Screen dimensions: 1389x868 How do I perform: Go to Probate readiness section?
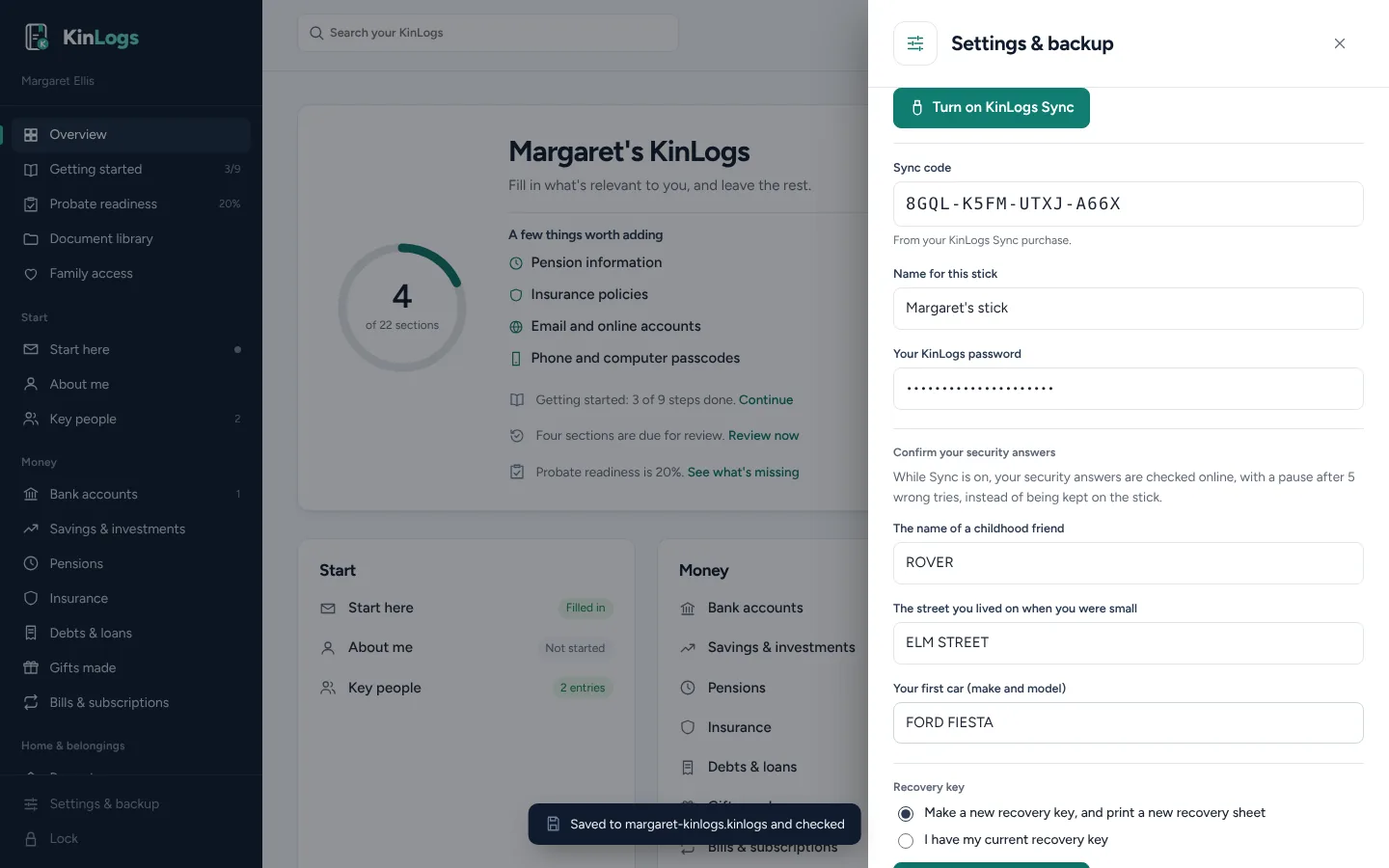point(131,204)
